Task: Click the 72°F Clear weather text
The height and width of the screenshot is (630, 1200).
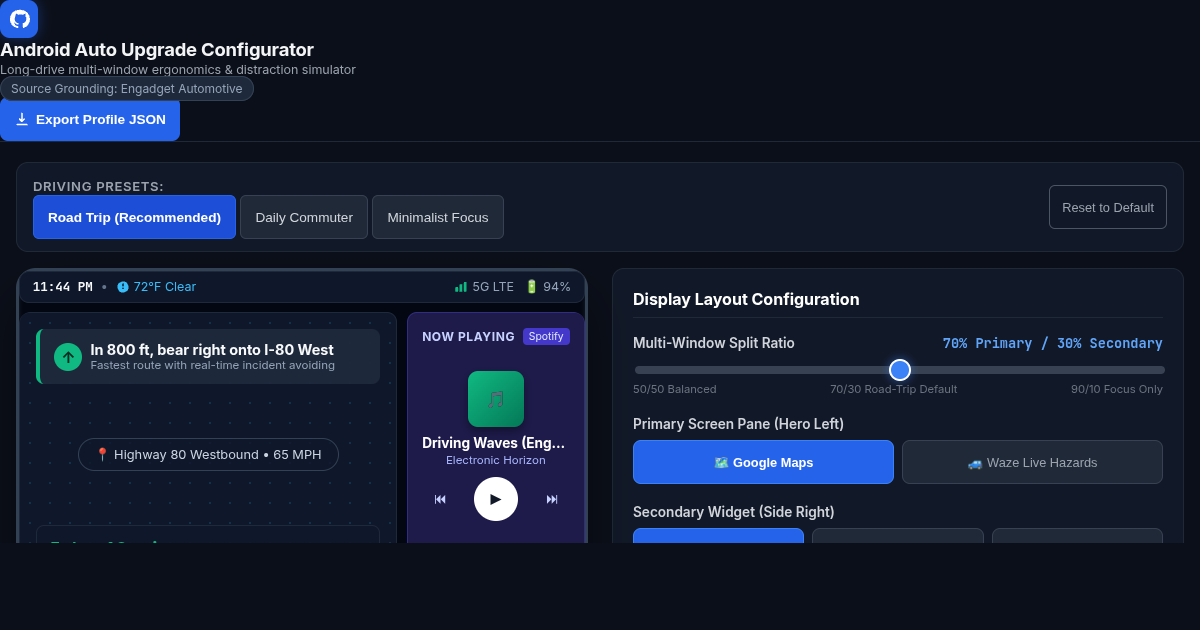Action: (x=165, y=287)
